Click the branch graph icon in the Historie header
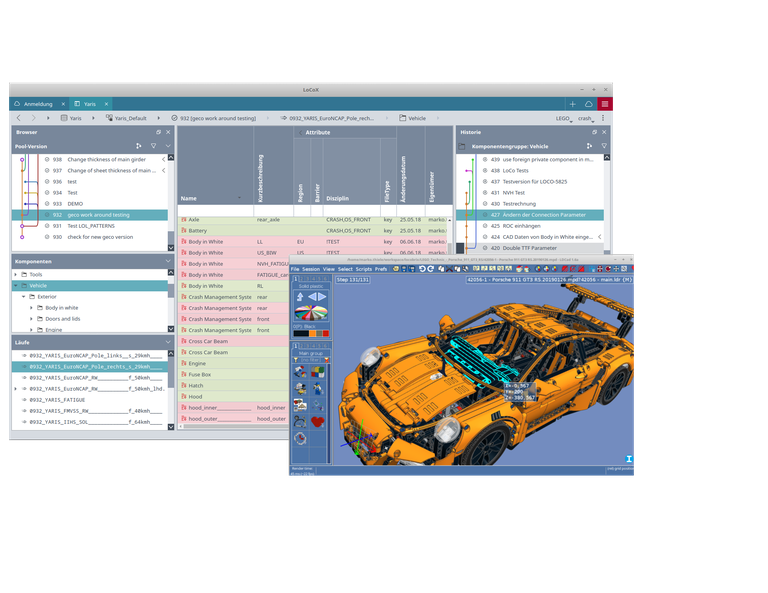 pos(589,146)
